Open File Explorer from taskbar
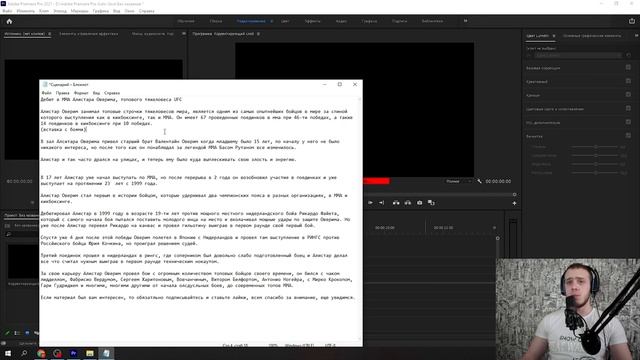This screenshot has height=360, width=640. click(x=90, y=353)
